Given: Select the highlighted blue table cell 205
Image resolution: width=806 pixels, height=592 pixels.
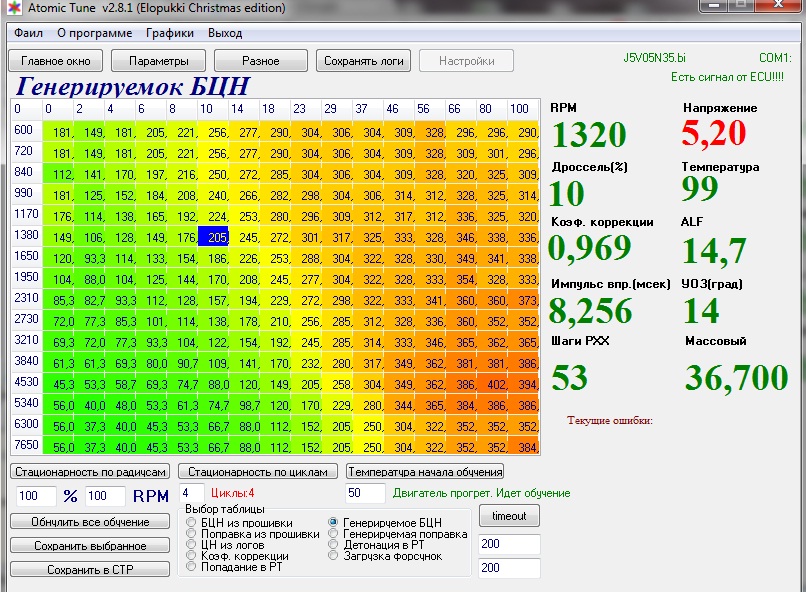Looking at the screenshot, I should [x=213, y=237].
